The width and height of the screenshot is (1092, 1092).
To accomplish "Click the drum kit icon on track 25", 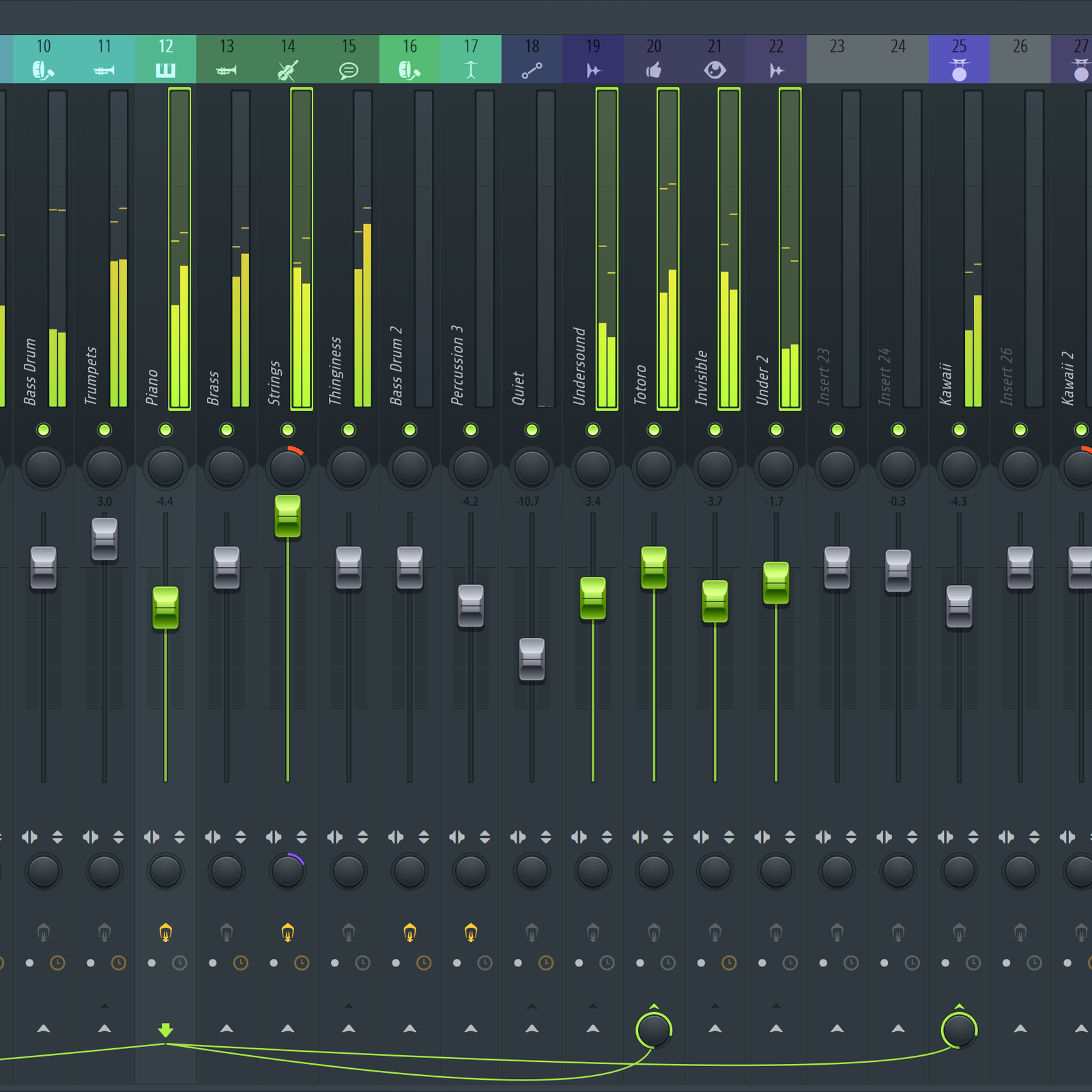I will coord(959,70).
